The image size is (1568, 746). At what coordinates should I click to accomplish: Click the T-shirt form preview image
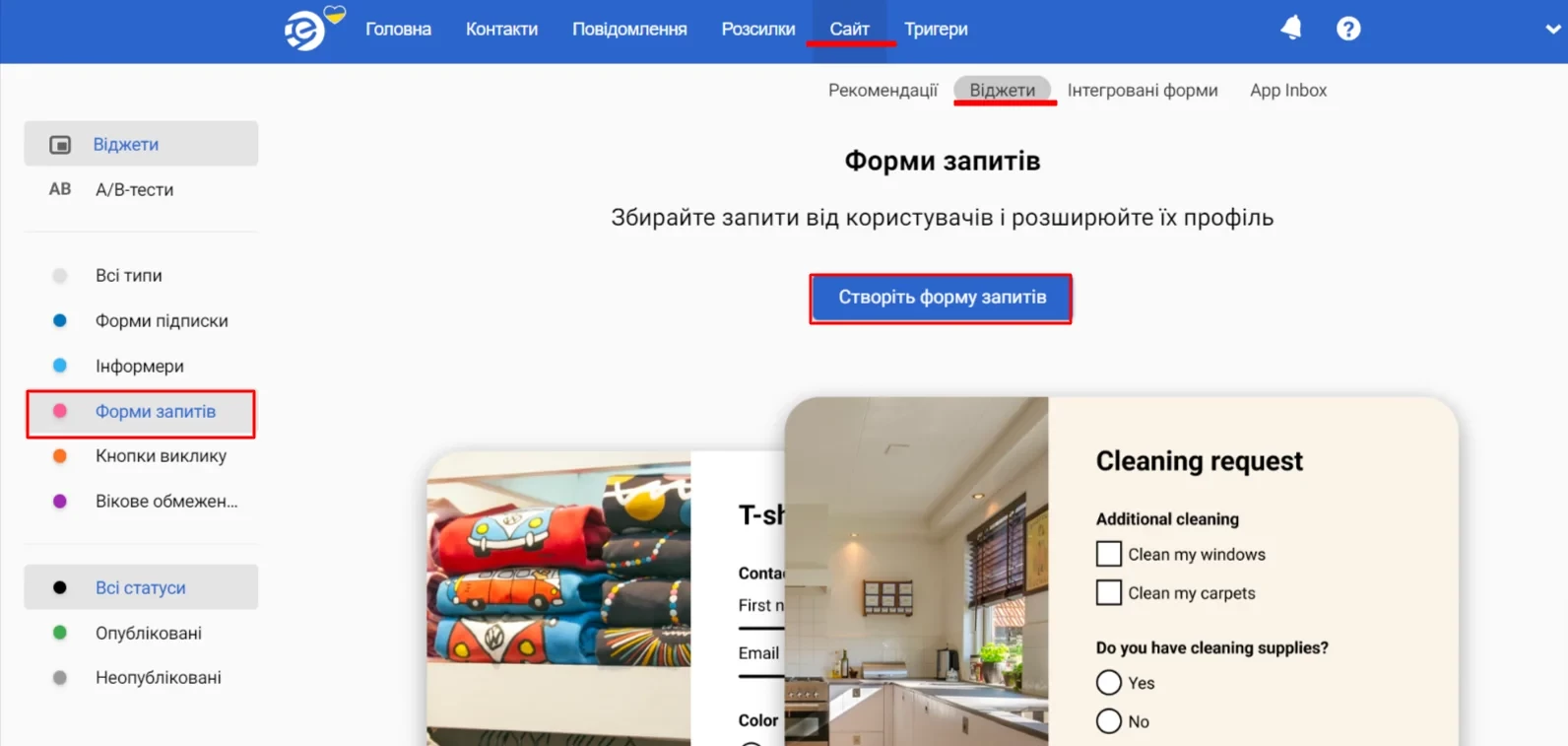(558, 598)
